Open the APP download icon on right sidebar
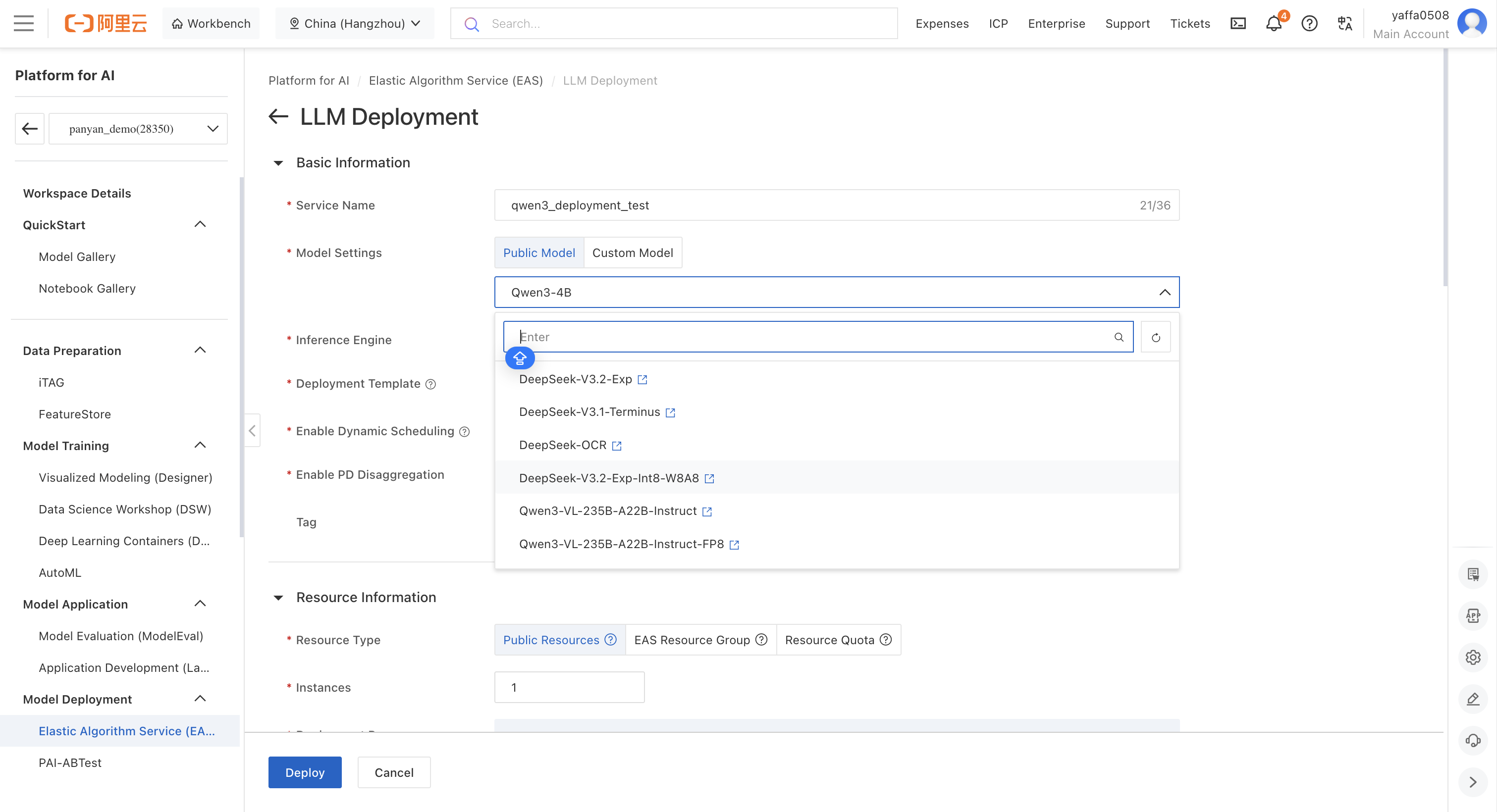The image size is (1497, 812). pyautogui.click(x=1473, y=615)
